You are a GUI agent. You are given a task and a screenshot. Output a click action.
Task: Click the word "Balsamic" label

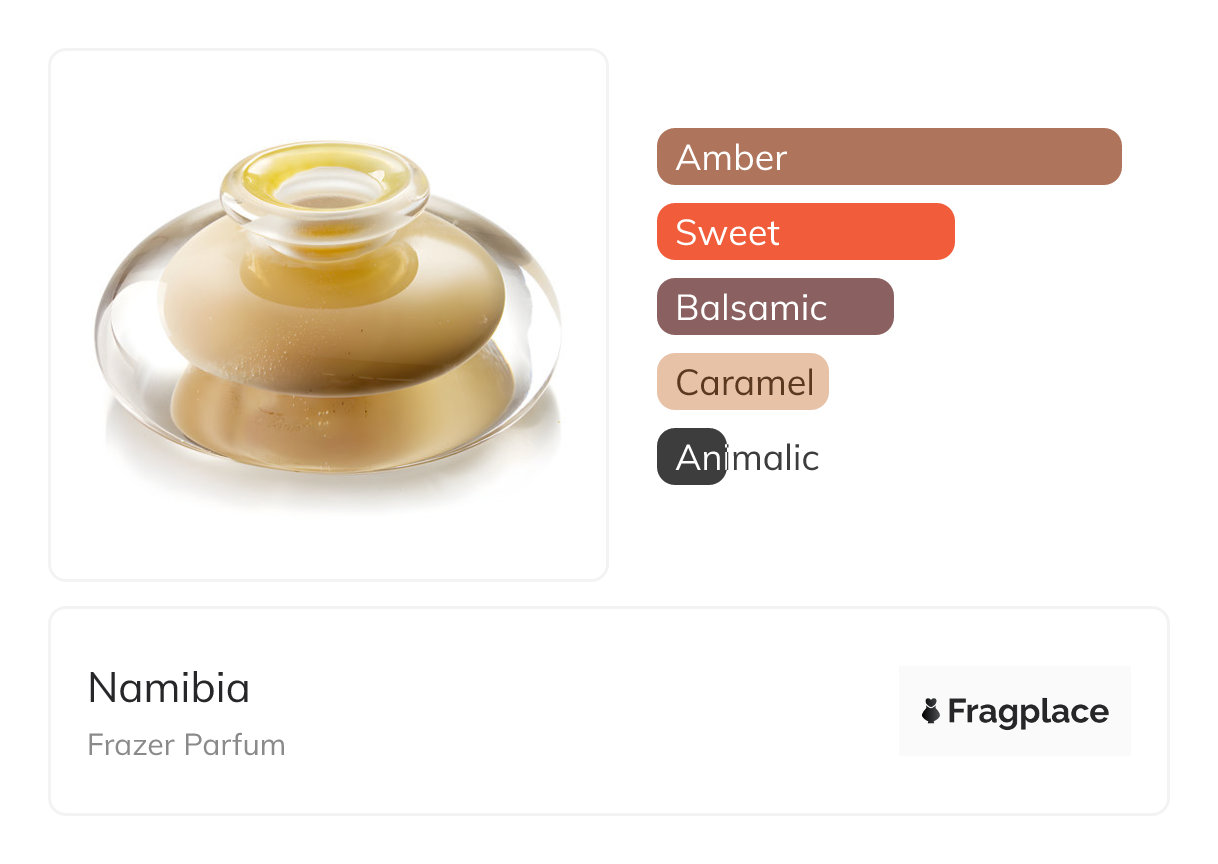click(751, 307)
